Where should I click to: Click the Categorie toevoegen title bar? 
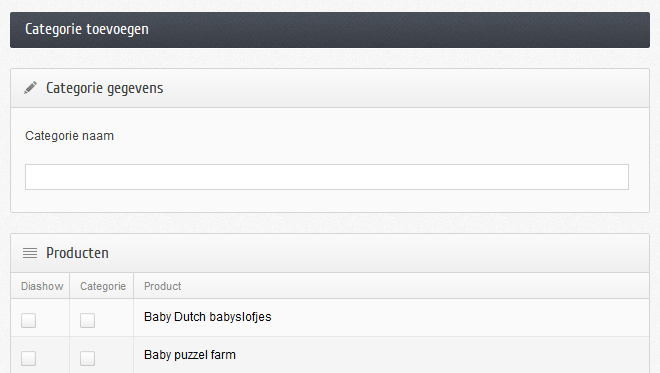click(330, 29)
